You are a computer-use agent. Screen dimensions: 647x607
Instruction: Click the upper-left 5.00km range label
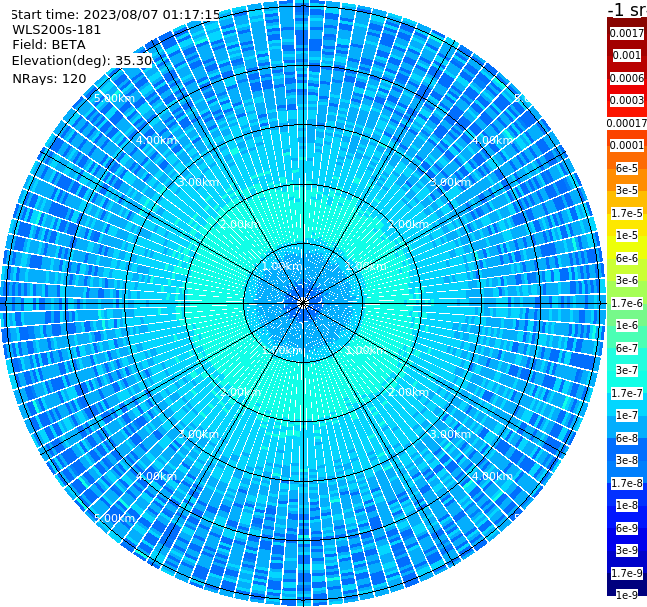pos(115,98)
